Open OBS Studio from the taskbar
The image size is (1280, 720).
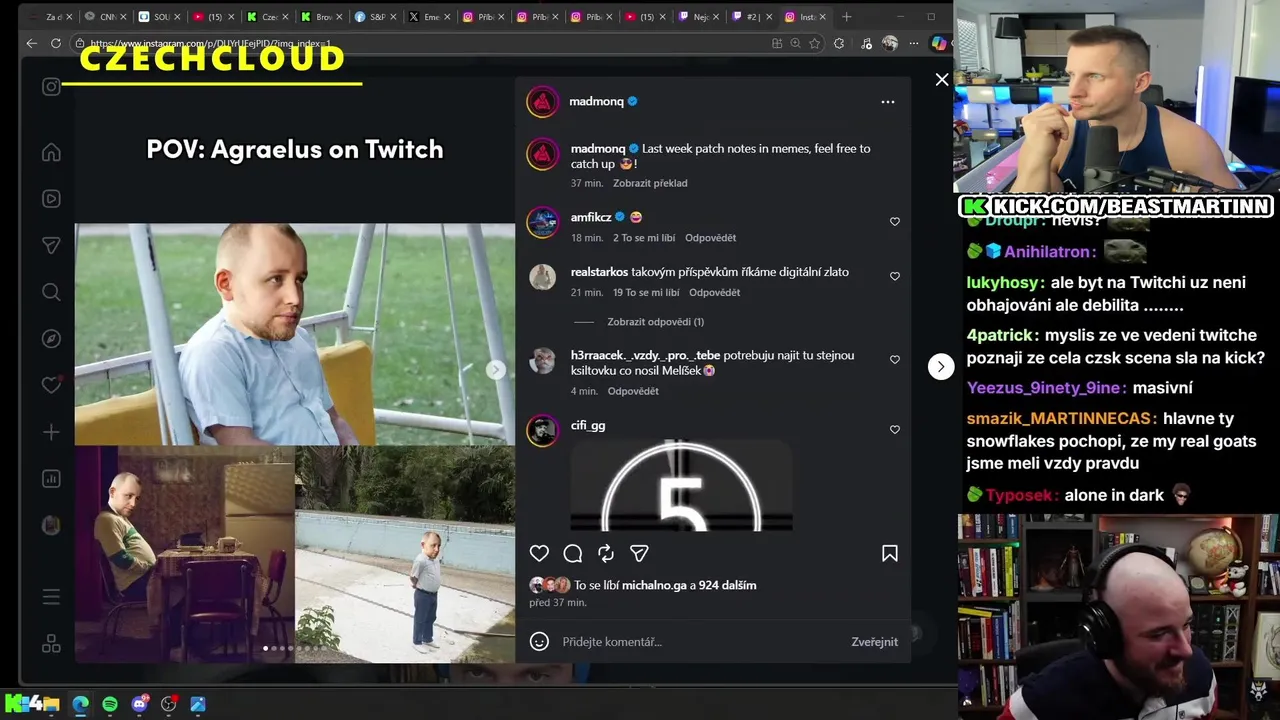(x=169, y=704)
